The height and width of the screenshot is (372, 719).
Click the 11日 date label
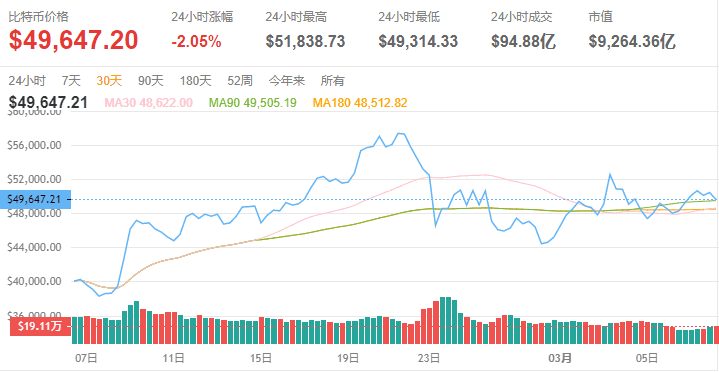pos(173,357)
